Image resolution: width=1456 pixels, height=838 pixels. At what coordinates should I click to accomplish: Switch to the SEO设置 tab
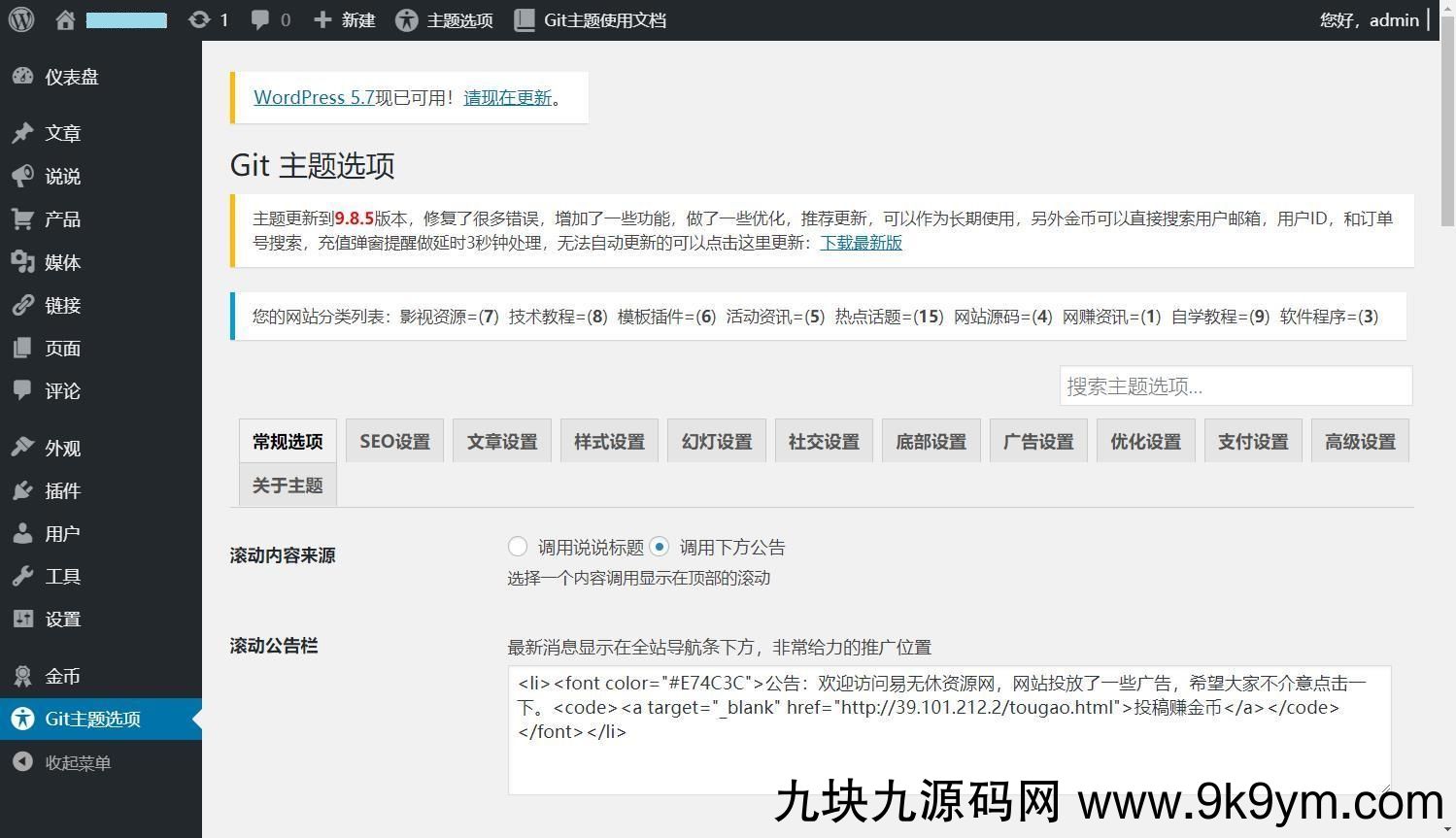click(x=394, y=442)
